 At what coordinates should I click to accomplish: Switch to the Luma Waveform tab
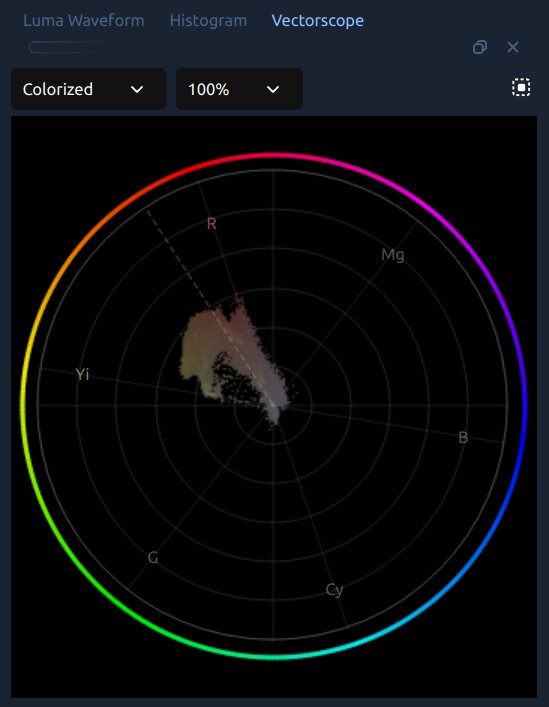click(x=84, y=20)
